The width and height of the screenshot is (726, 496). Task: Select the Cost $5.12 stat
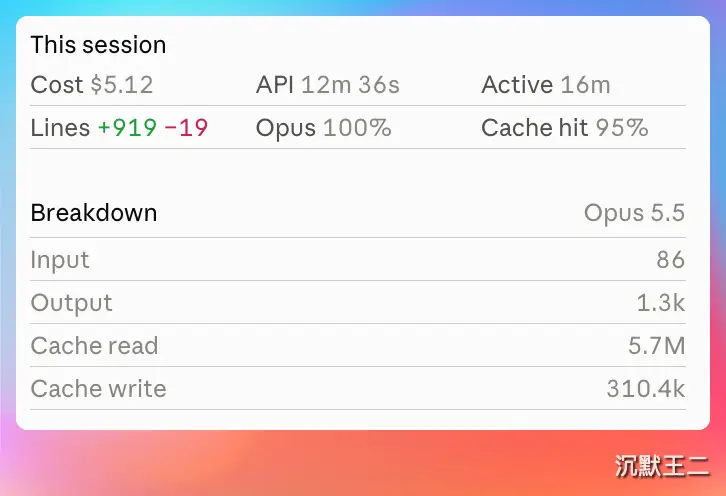tap(92, 85)
